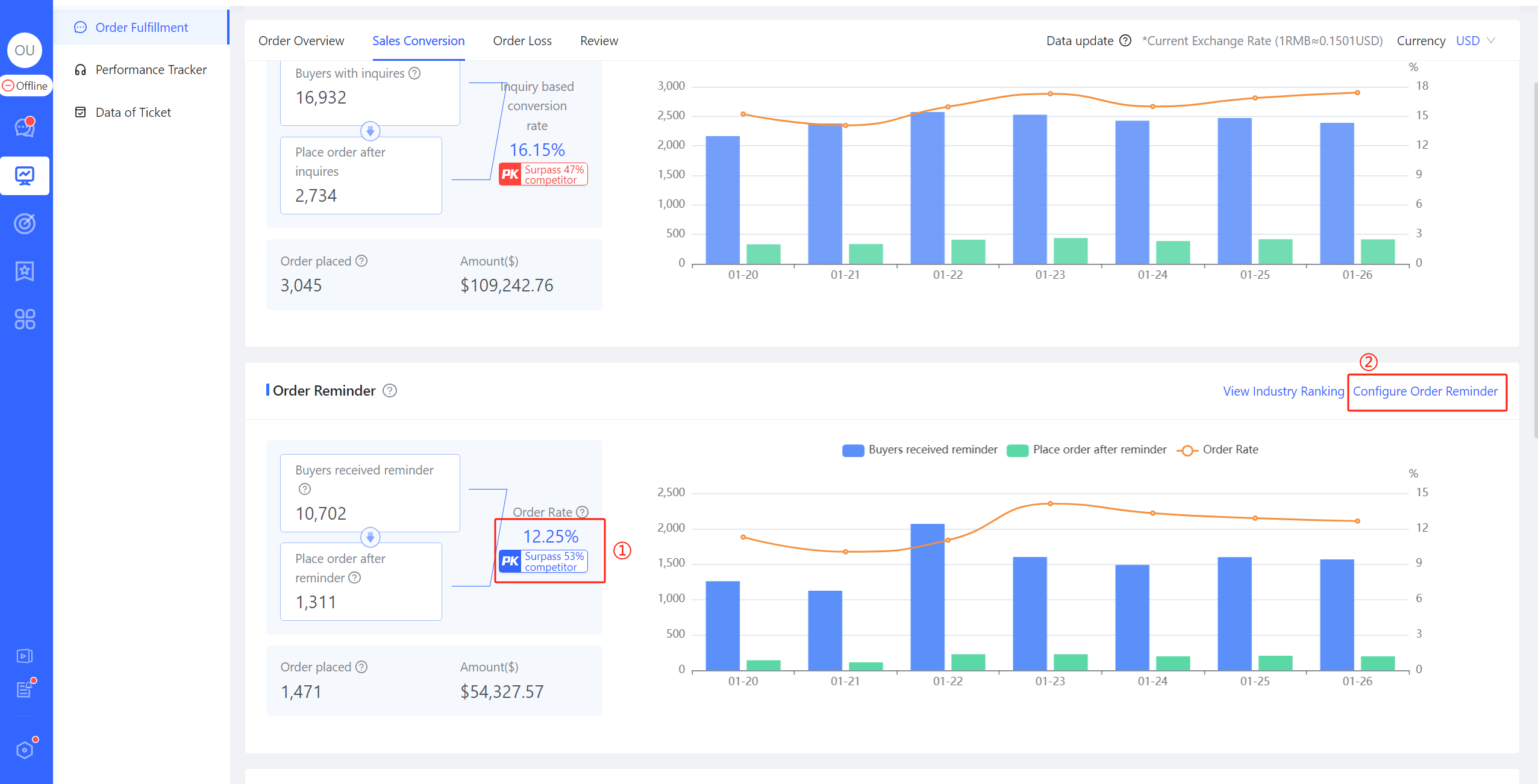Image resolution: width=1538 pixels, height=784 pixels.
Task: Open View Industry Ranking link
Action: click(x=1283, y=391)
